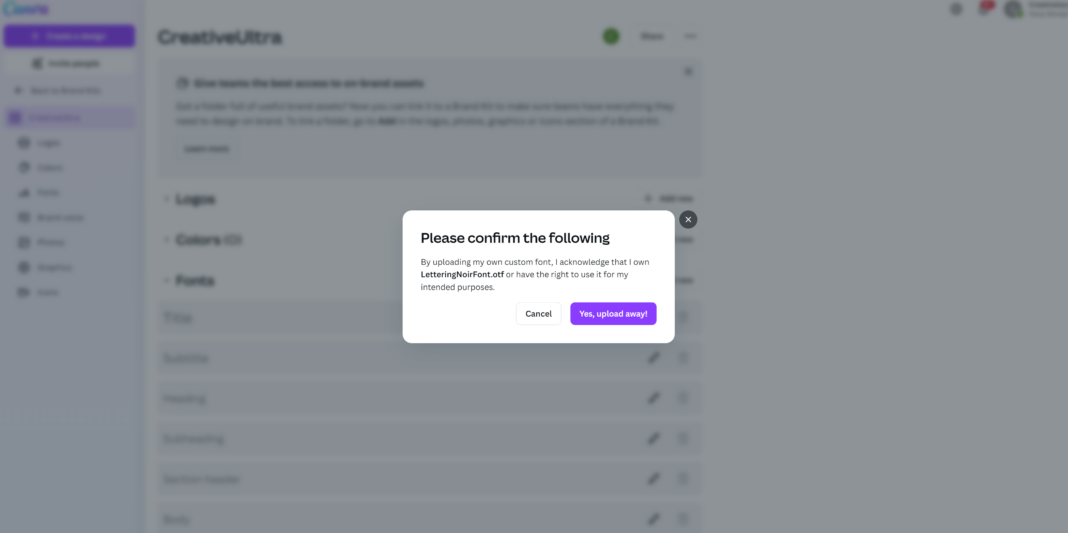Click the pencil icon on Subtitle row

tap(653, 358)
